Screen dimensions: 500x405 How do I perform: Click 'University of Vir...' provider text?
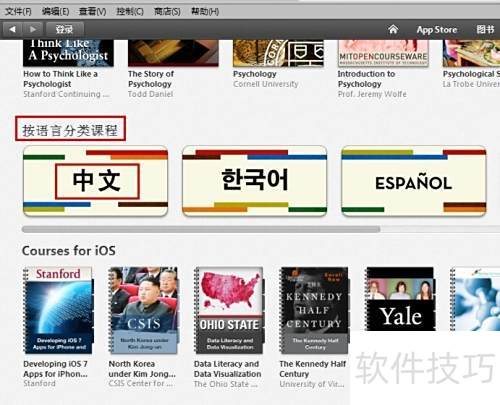pyautogui.click(x=312, y=384)
